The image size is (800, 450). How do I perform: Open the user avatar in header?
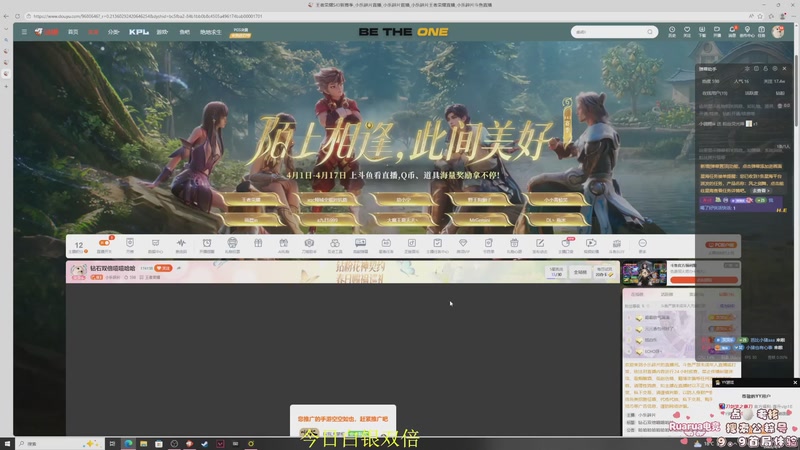(778, 32)
